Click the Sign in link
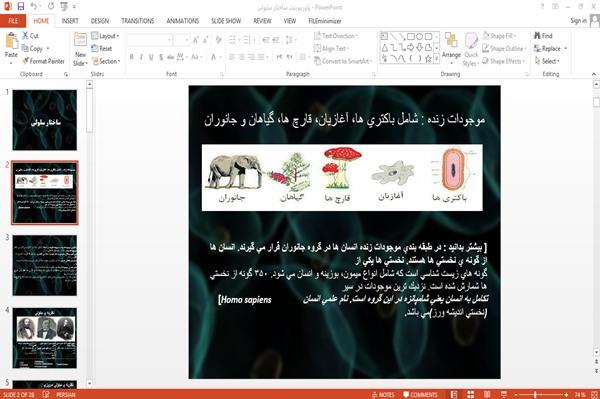600x399 pixels. 578,21
